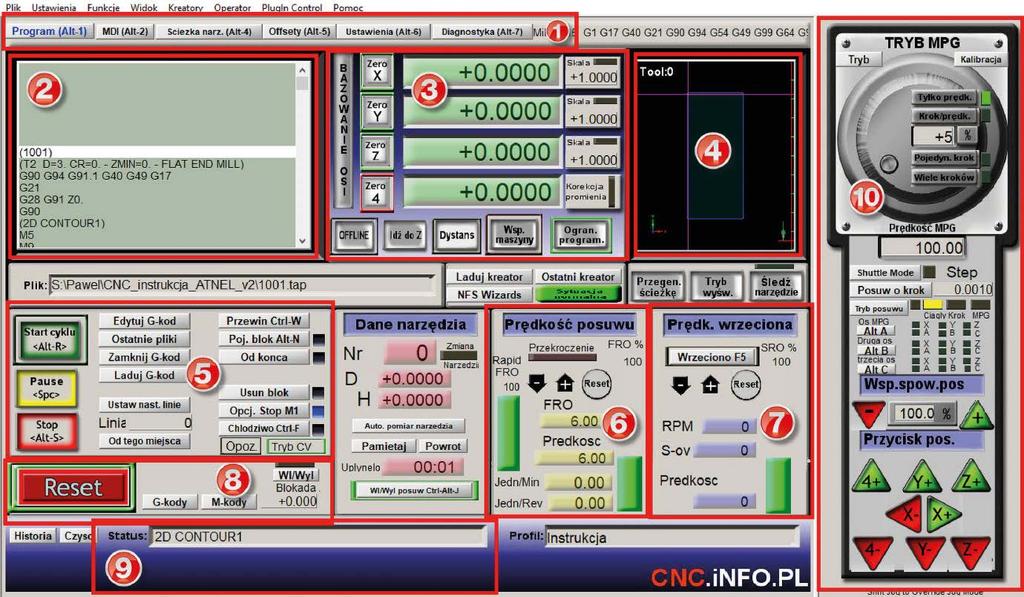Click the Zero Z axis button

pos(376,152)
